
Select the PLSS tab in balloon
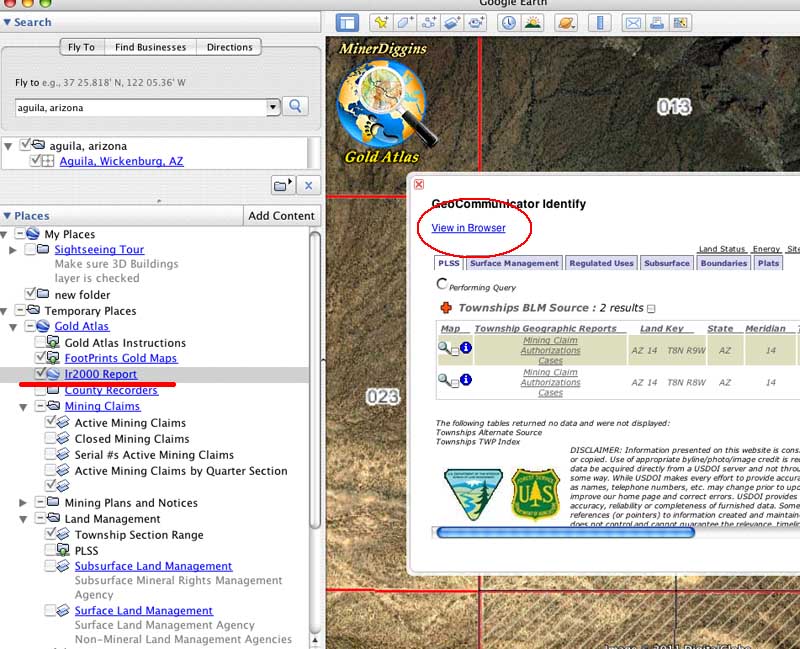pos(448,263)
